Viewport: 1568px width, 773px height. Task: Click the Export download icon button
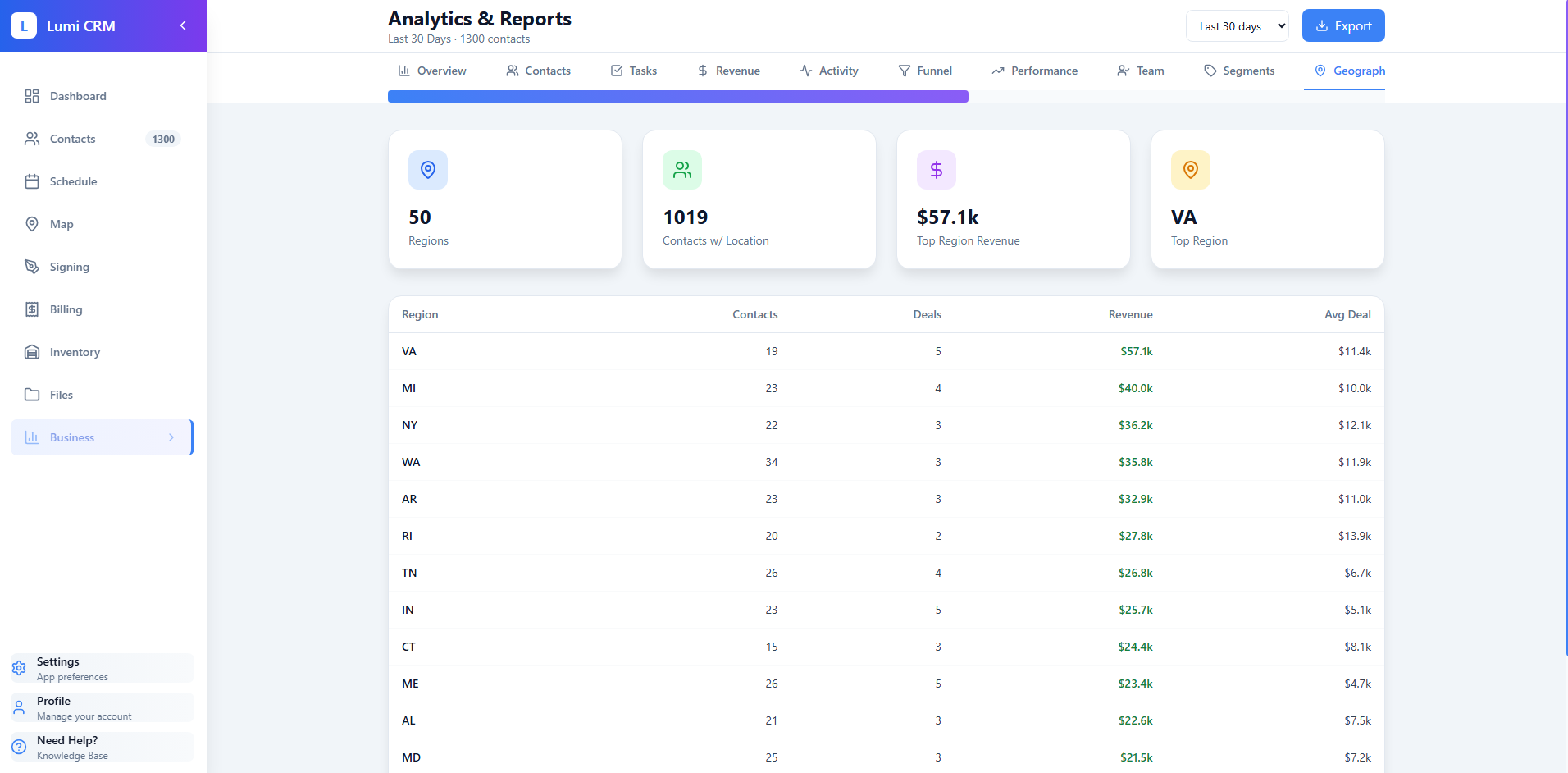tap(1321, 25)
